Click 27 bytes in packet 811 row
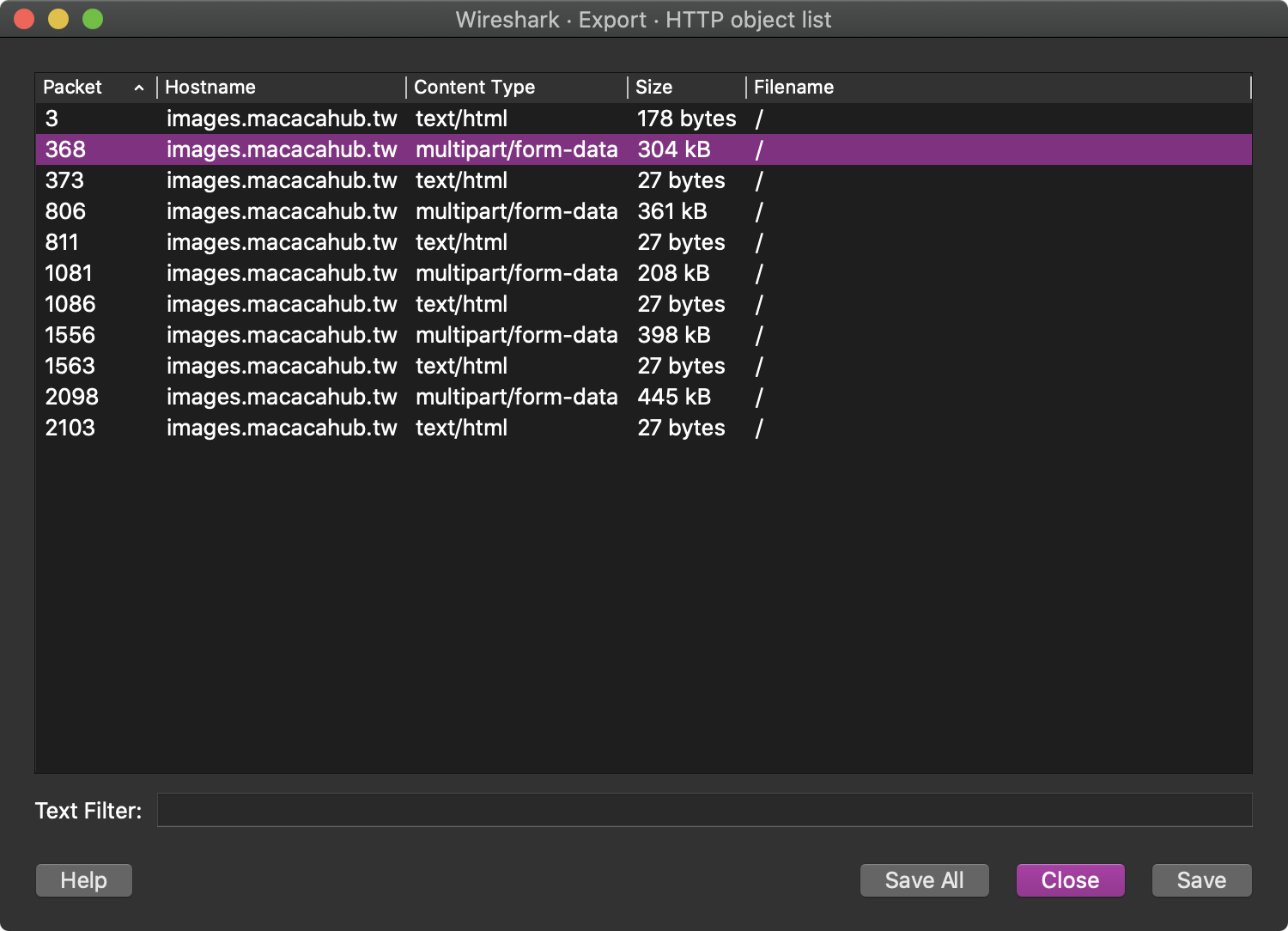 [x=681, y=242]
